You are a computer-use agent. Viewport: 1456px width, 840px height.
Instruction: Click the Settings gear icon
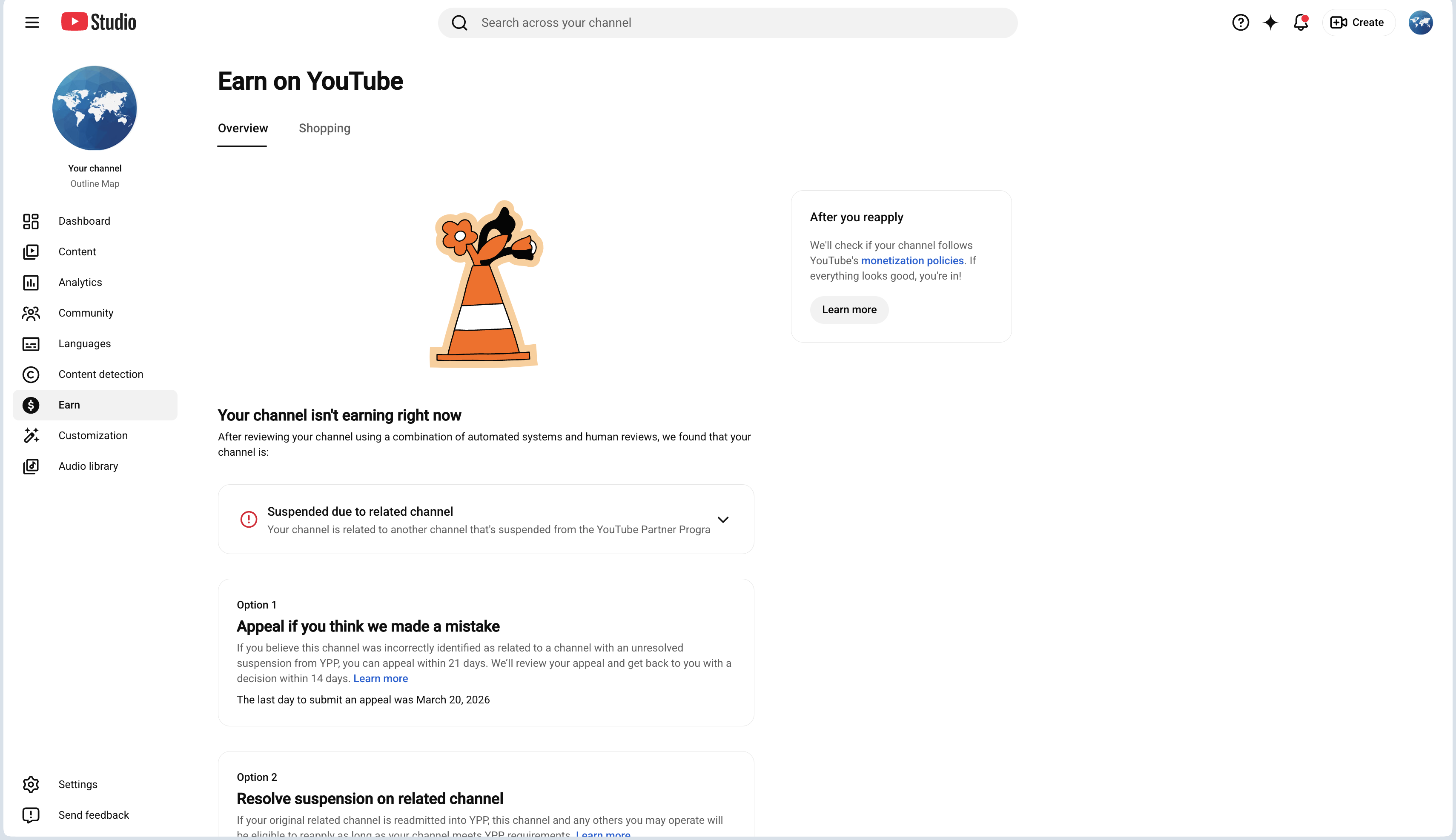point(31,785)
